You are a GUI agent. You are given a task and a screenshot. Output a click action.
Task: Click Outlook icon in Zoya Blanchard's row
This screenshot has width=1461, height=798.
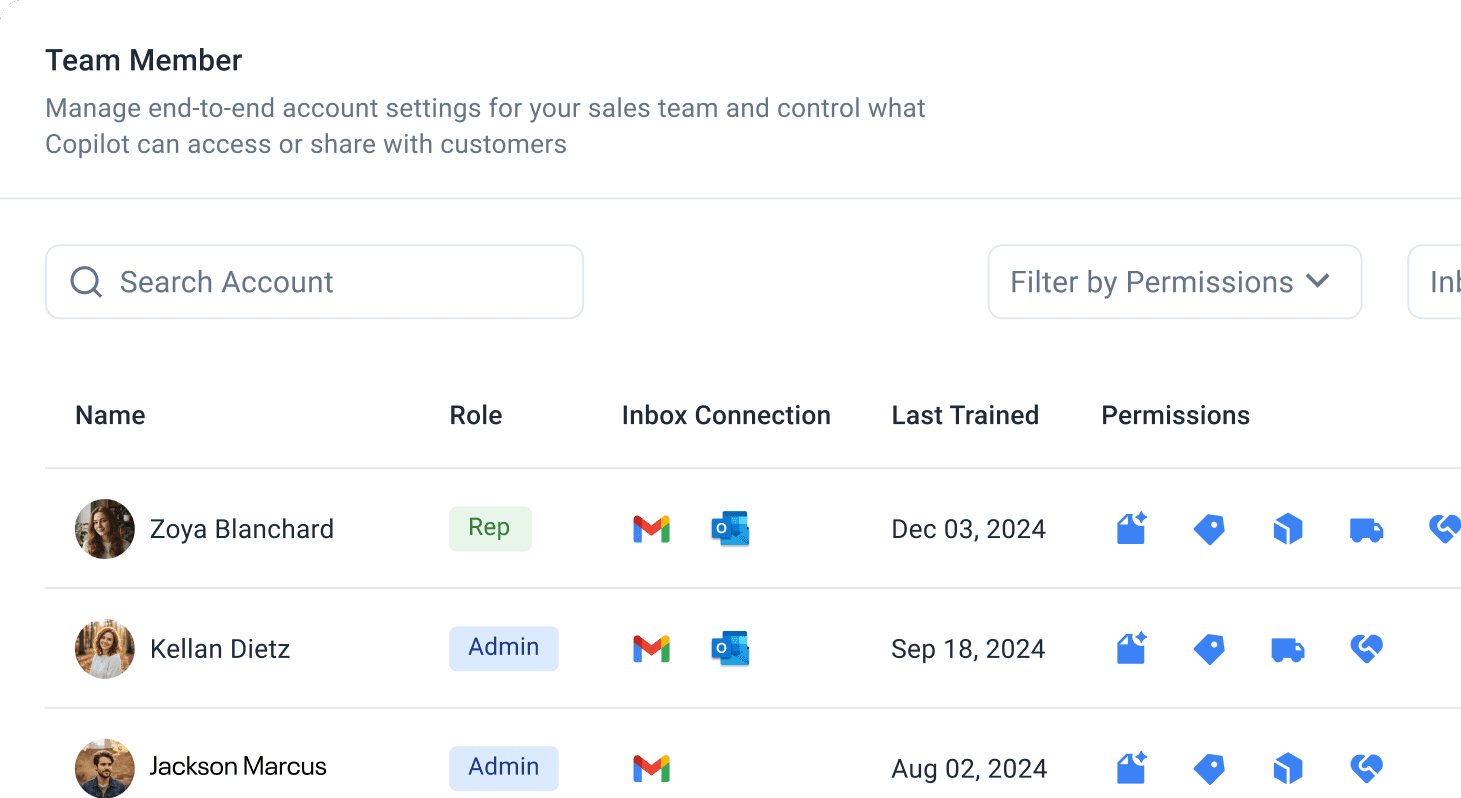pyautogui.click(x=730, y=529)
